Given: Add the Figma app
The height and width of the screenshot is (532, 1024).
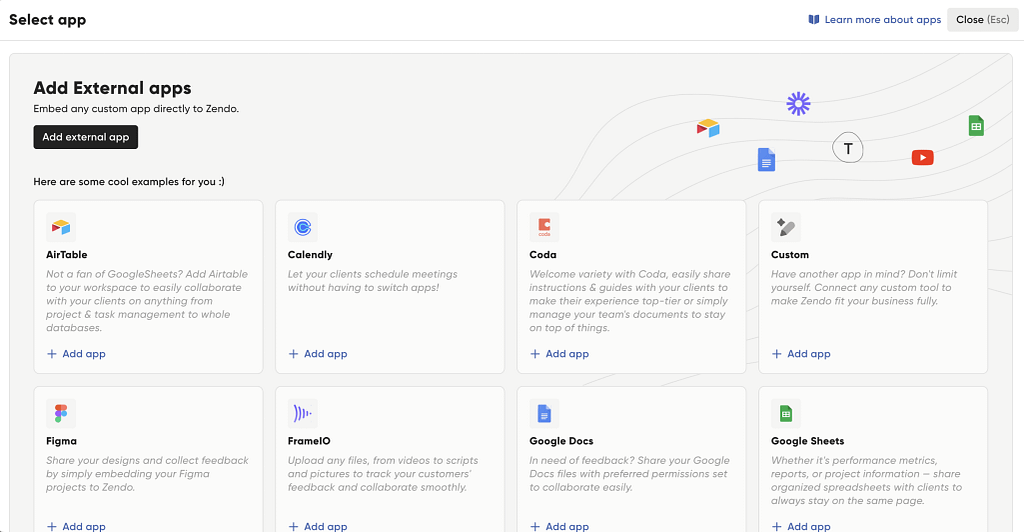Looking at the screenshot, I should pos(76,526).
